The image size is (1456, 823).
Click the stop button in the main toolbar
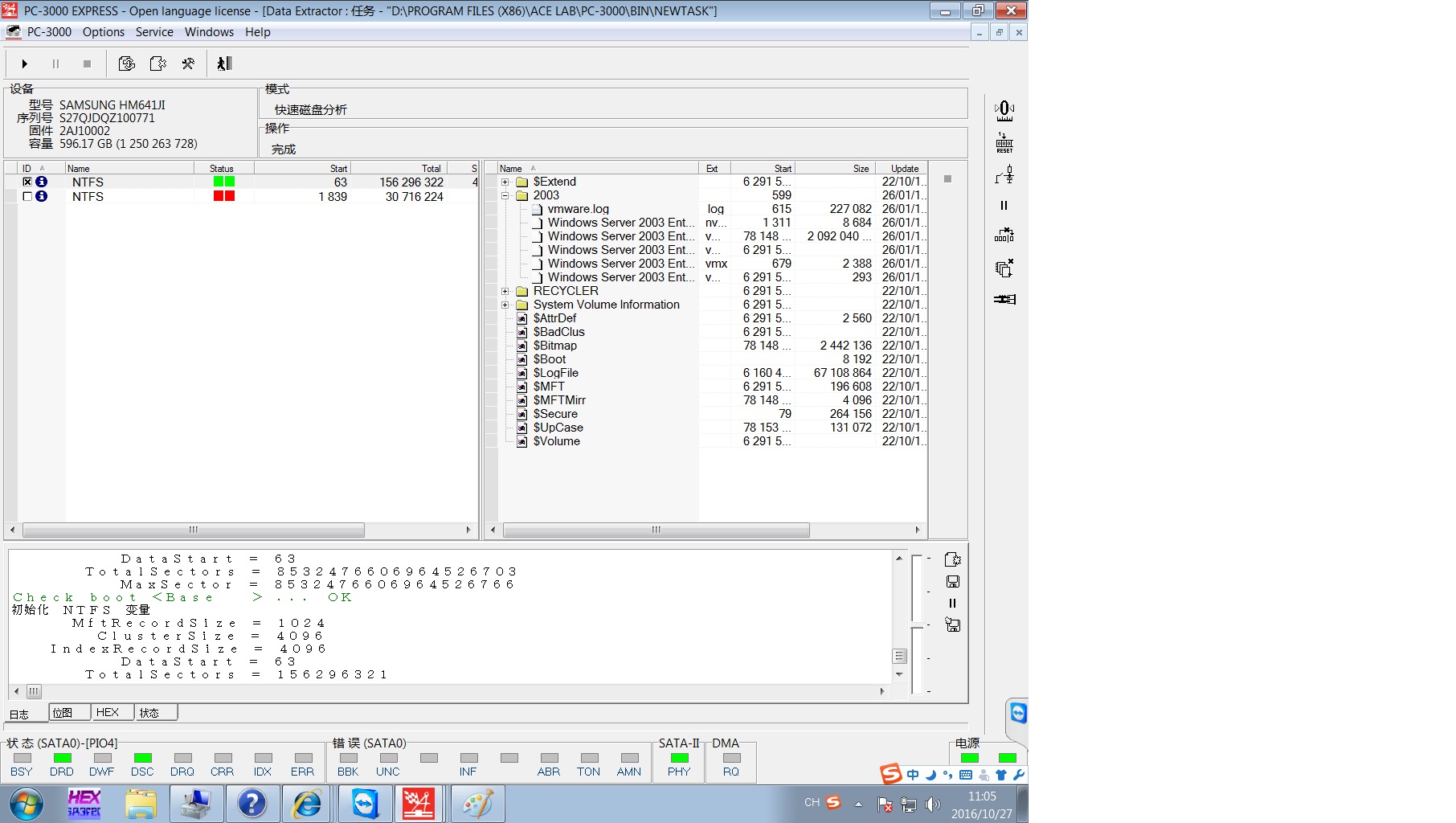[87, 63]
